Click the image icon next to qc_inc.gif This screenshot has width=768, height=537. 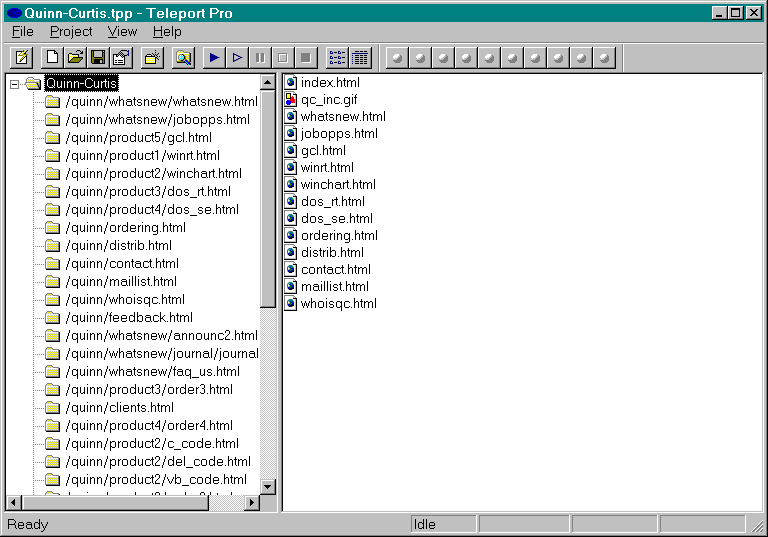coord(291,99)
